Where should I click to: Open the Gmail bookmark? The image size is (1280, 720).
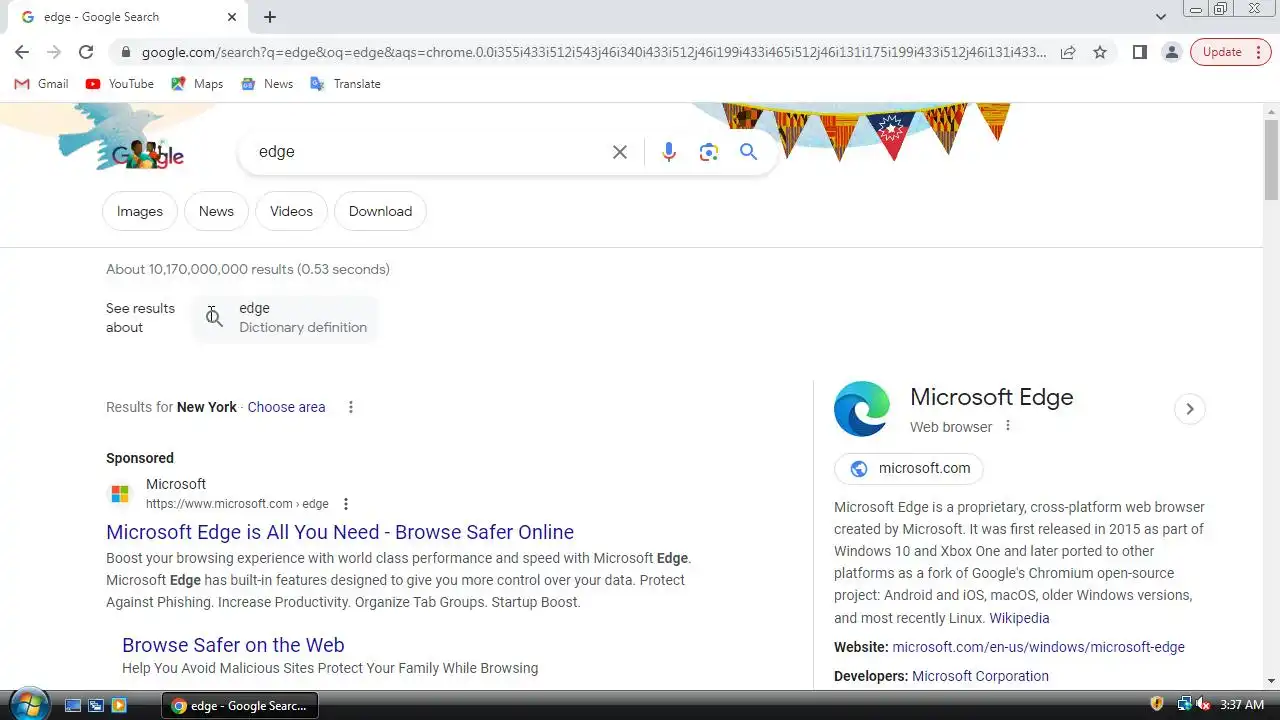click(x=41, y=84)
